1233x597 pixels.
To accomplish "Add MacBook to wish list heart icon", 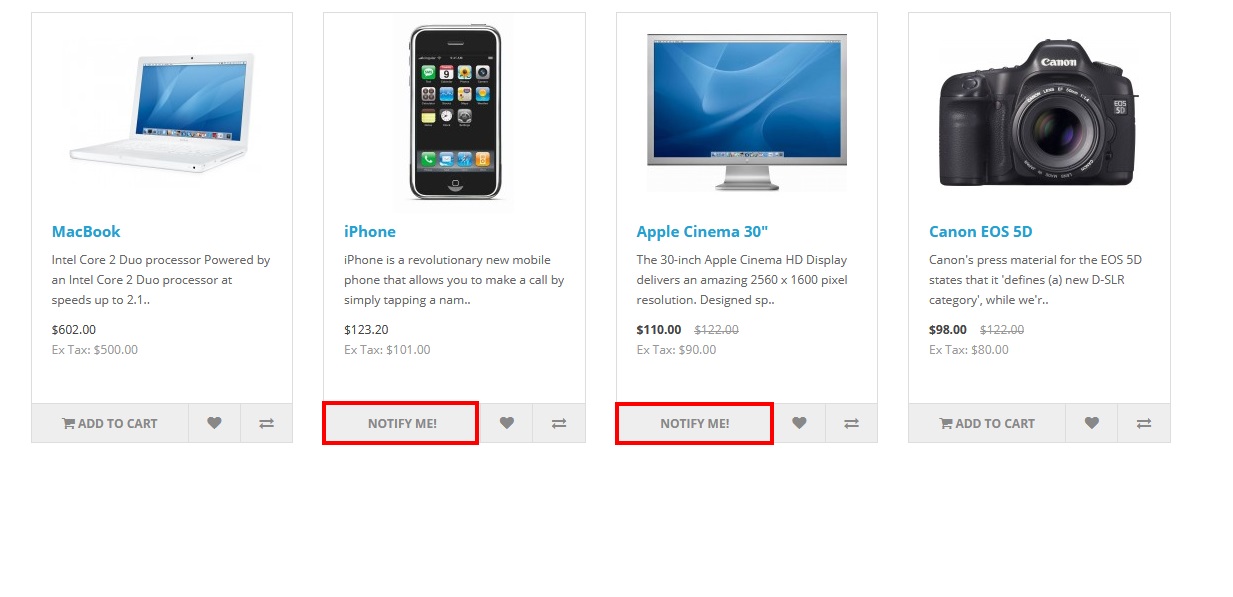I will (x=214, y=423).
